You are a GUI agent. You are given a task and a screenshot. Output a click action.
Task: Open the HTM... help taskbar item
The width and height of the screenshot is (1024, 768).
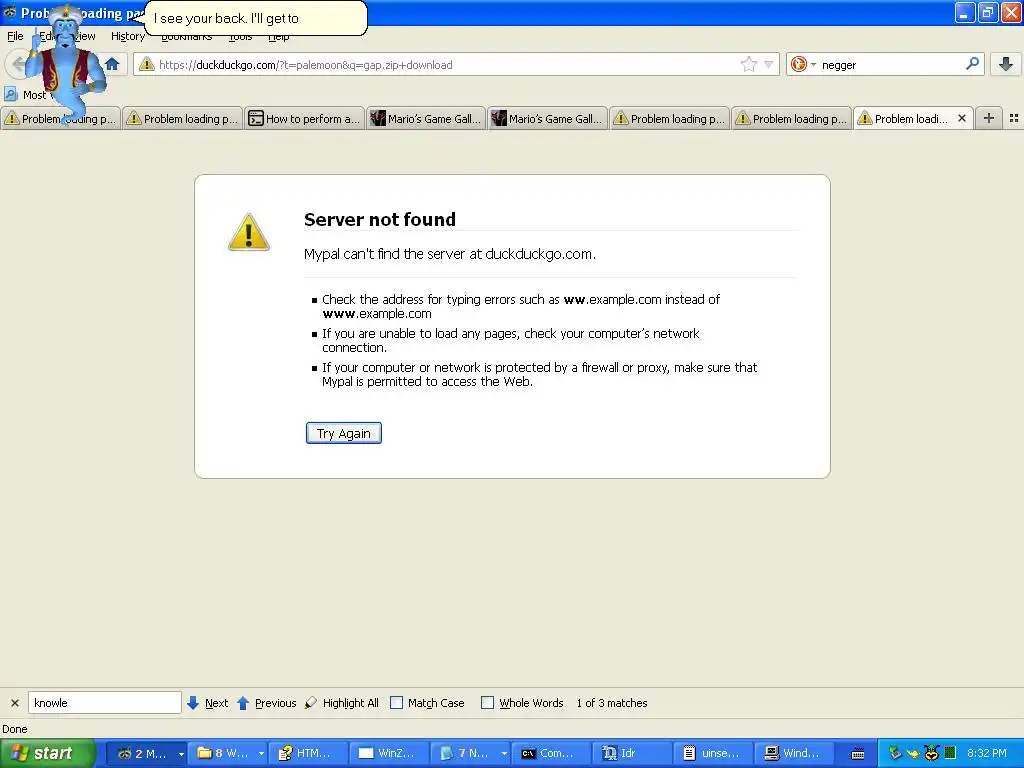pyautogui.click(x=307, y=753)
